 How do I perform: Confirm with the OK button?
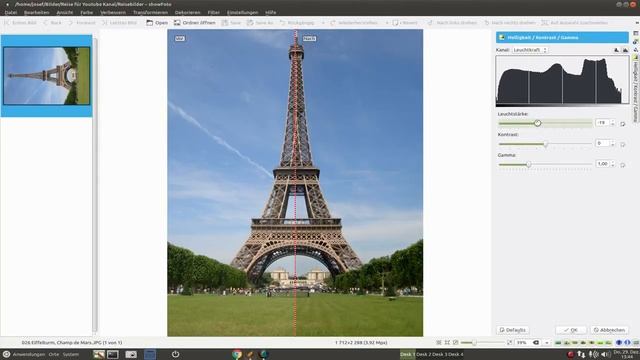571,330
